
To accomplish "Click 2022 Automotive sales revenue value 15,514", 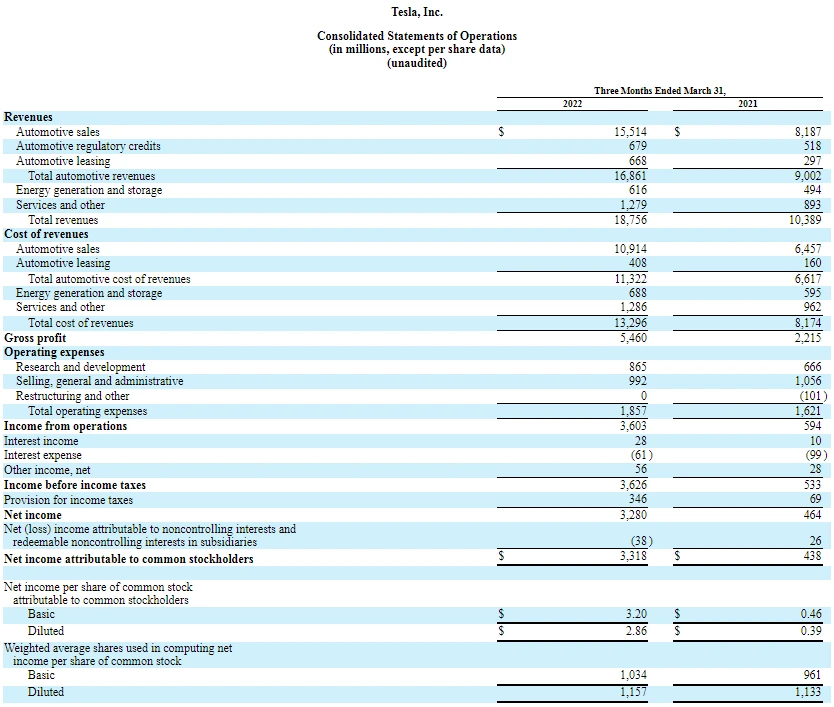I will click(631, 131).
